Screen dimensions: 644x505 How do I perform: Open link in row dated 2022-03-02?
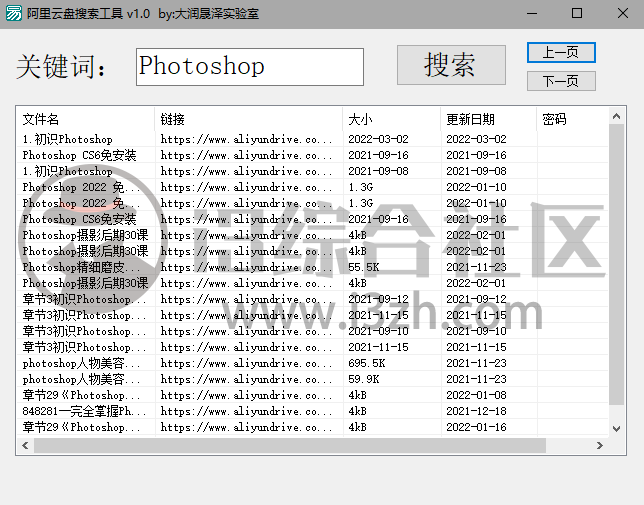[246, 139]
